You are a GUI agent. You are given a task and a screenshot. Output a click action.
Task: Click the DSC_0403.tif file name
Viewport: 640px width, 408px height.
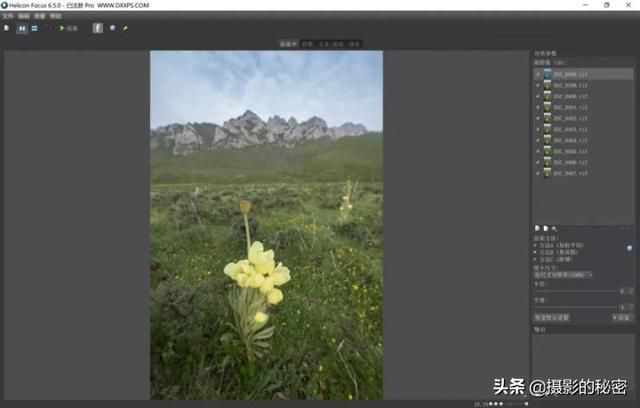pos(570,130)
